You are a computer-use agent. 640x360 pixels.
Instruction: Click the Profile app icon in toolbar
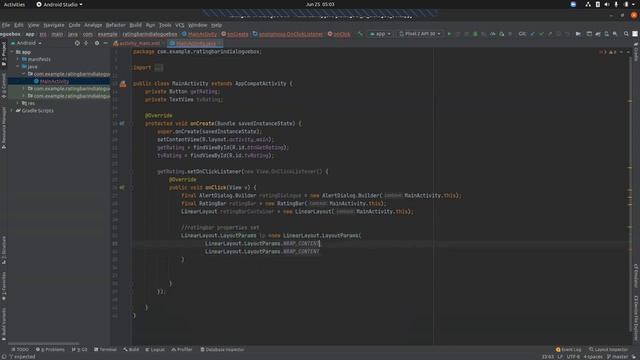493,34
